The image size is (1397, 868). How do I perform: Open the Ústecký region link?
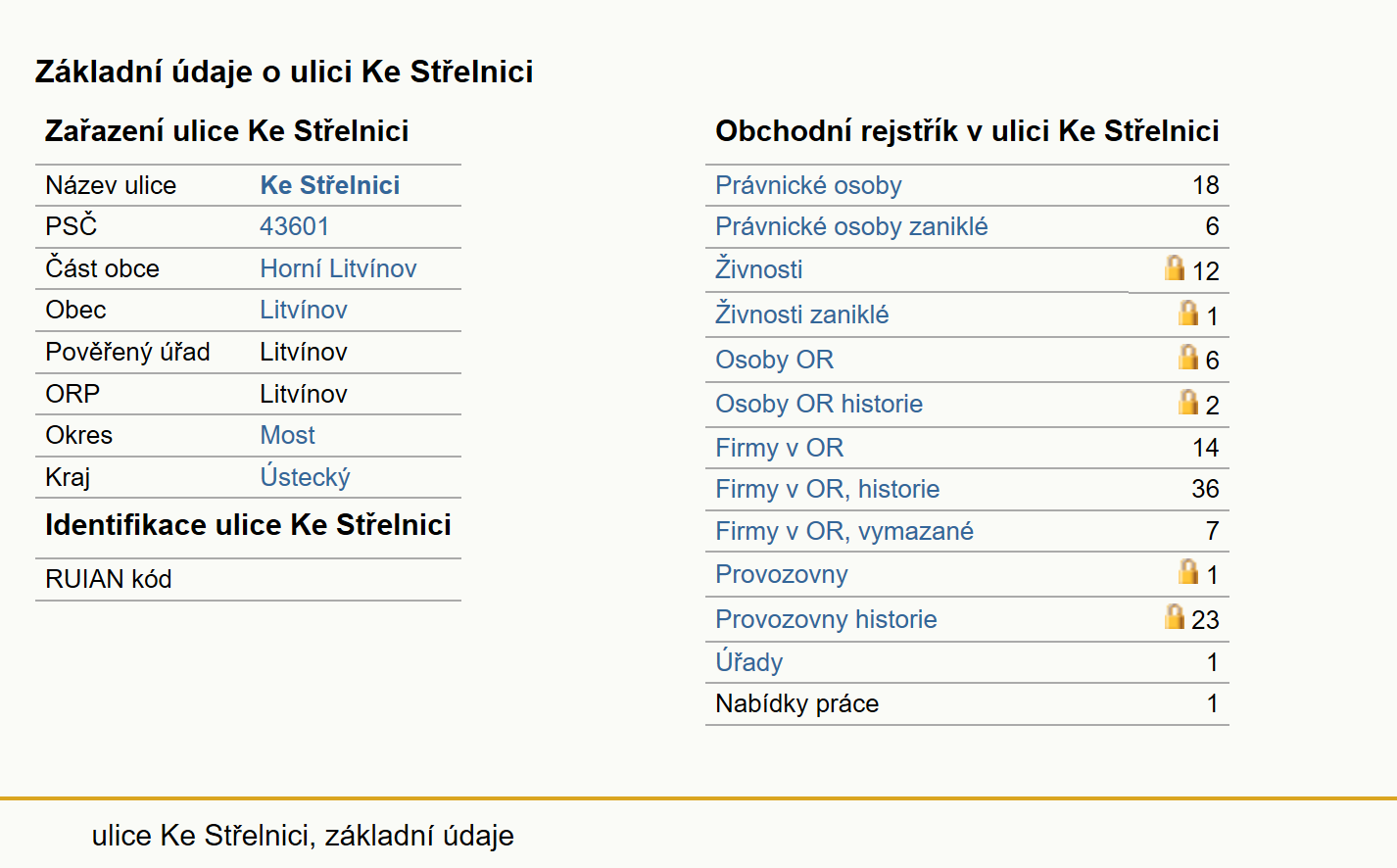(305, 477)
